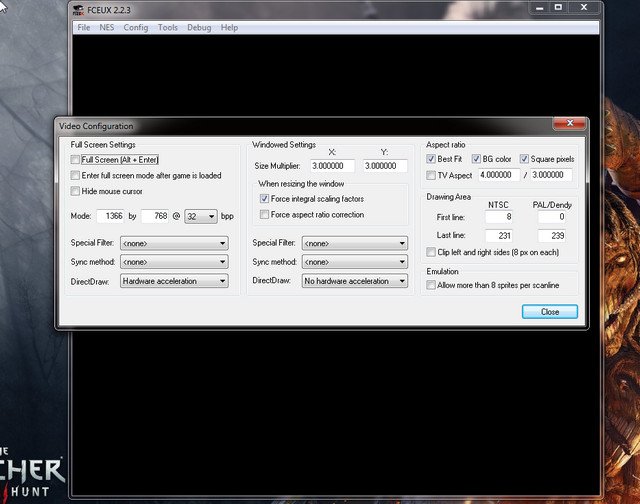Screen dimensions: 640x504
Task: Enable the Full Screen (Alt + Enter) checkbox
Action: pos(76,160)
